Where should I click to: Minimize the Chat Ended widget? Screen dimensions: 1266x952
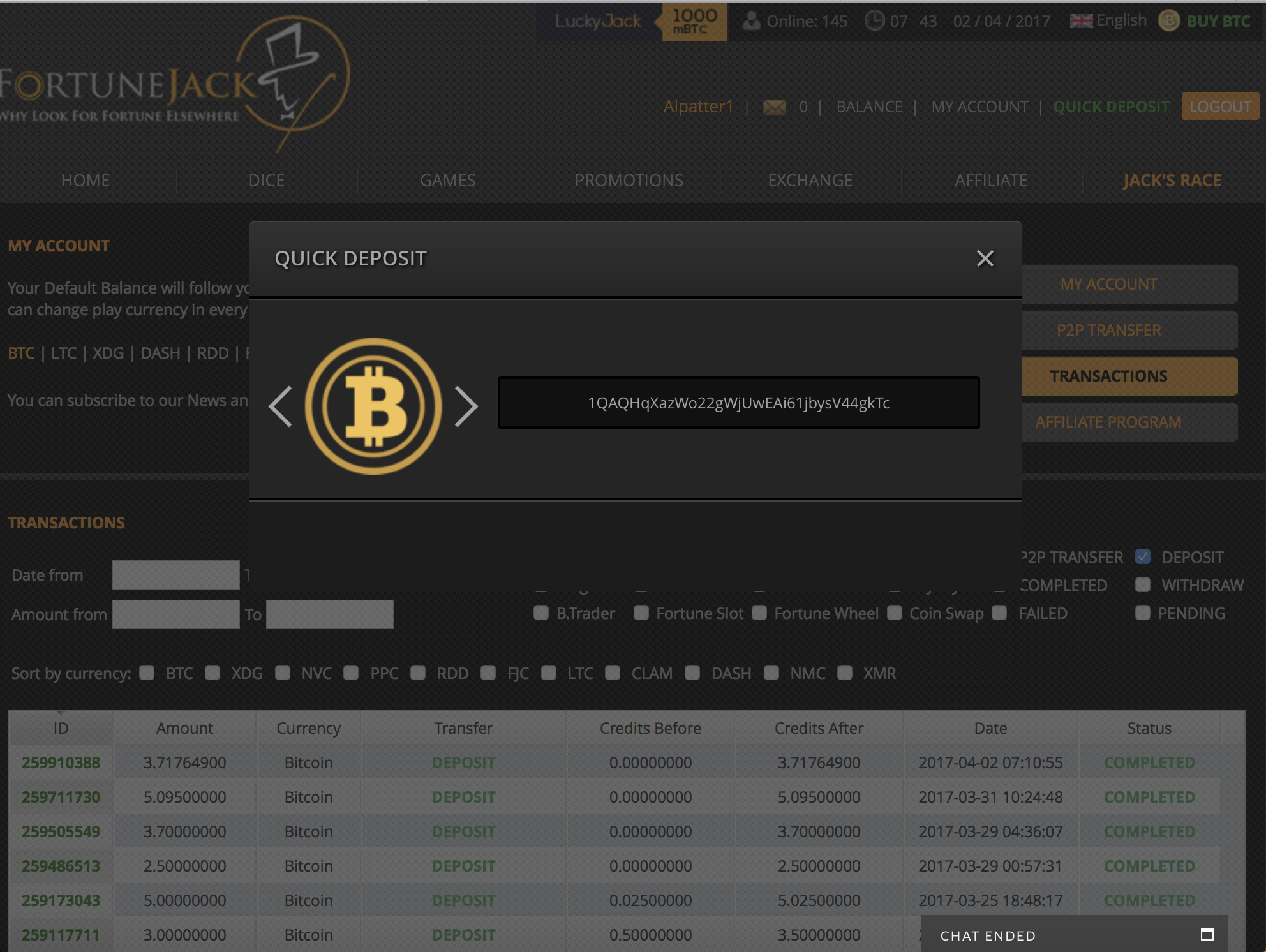[x=1207, y=935]
